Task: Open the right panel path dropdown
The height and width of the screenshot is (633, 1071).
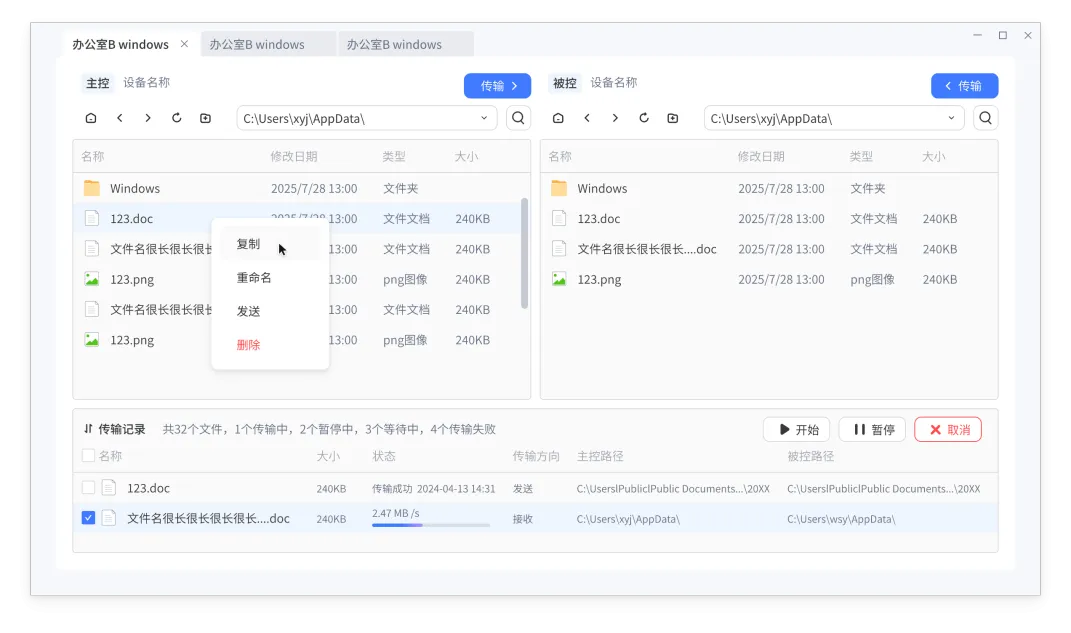Action: click(950, 117)
